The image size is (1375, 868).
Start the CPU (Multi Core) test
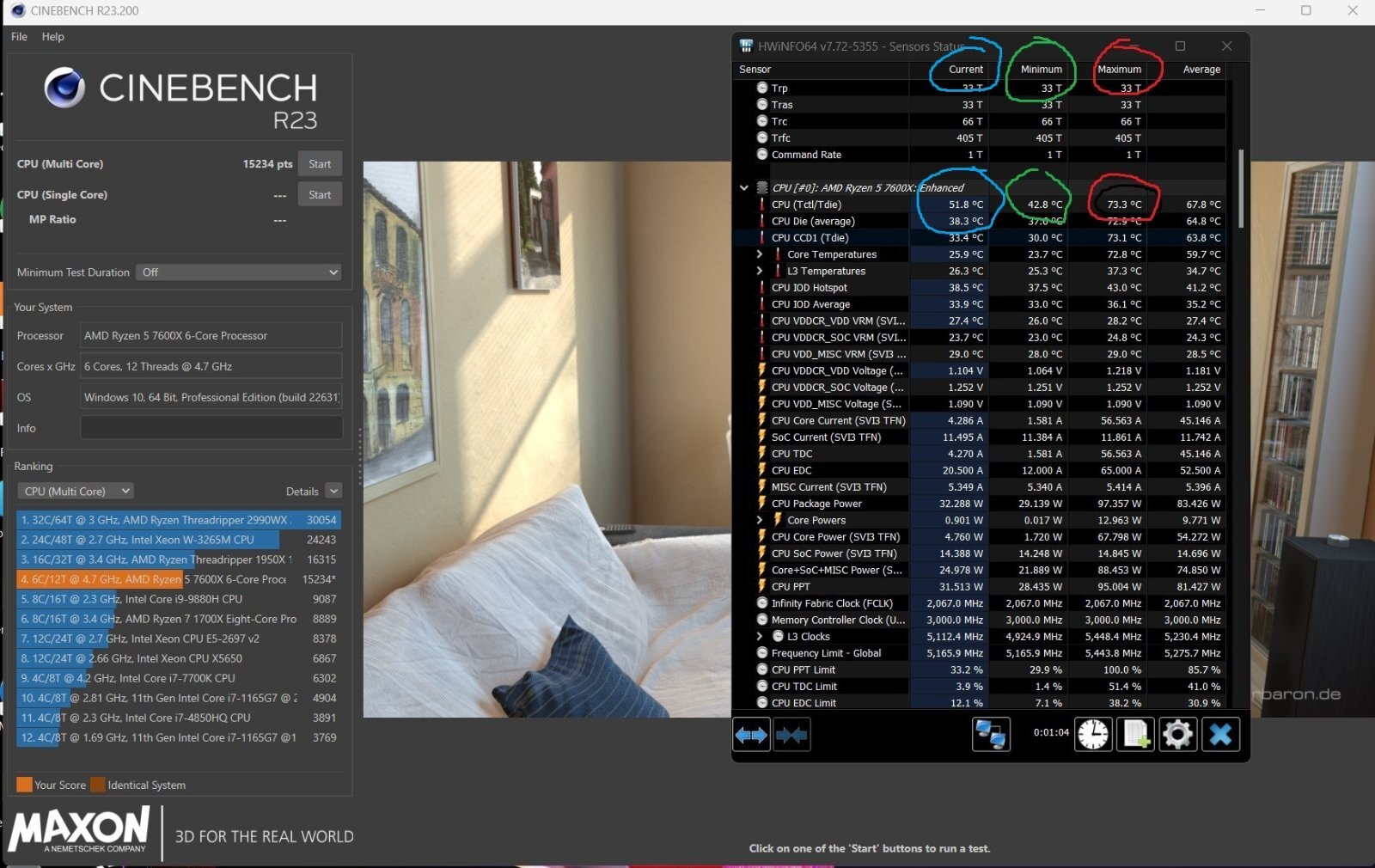click(320, 164)
